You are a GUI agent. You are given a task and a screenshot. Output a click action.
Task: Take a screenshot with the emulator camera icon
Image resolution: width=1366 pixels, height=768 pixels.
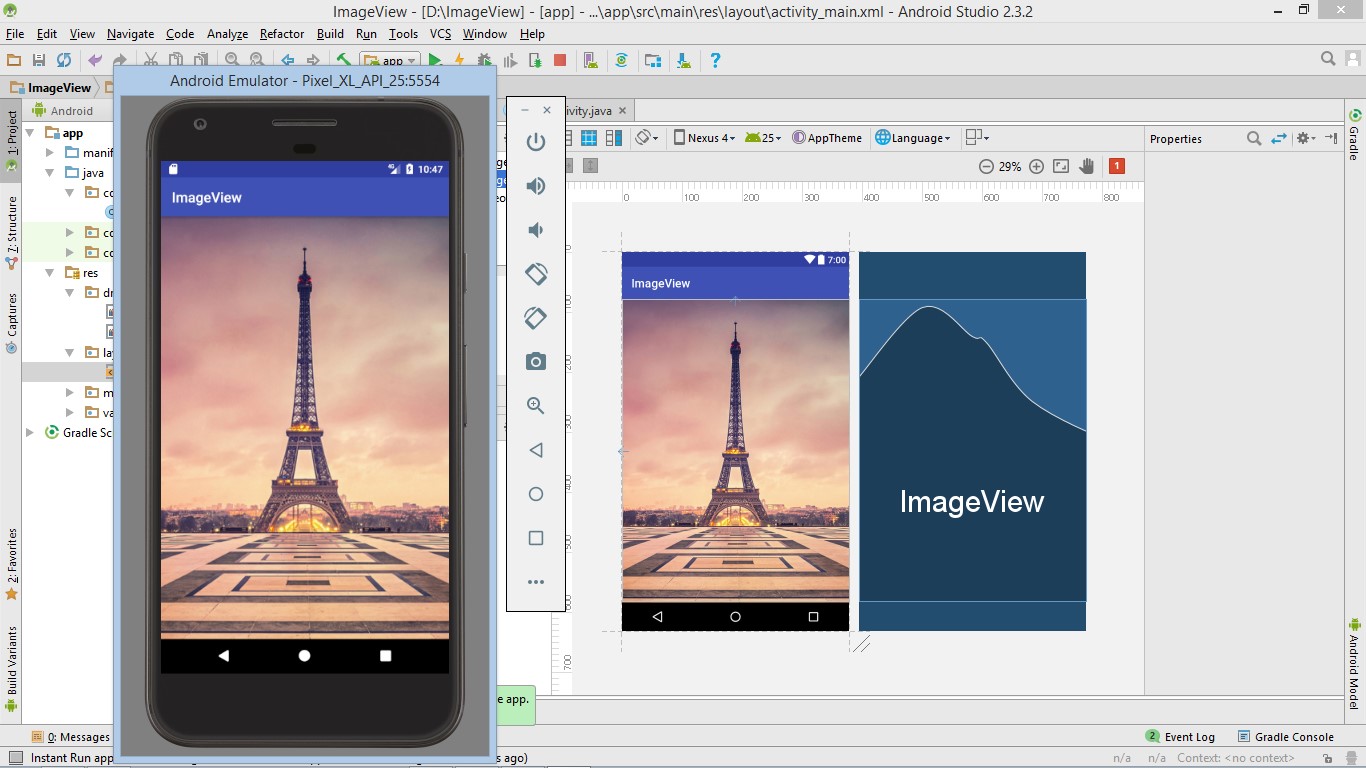(536, 361)
